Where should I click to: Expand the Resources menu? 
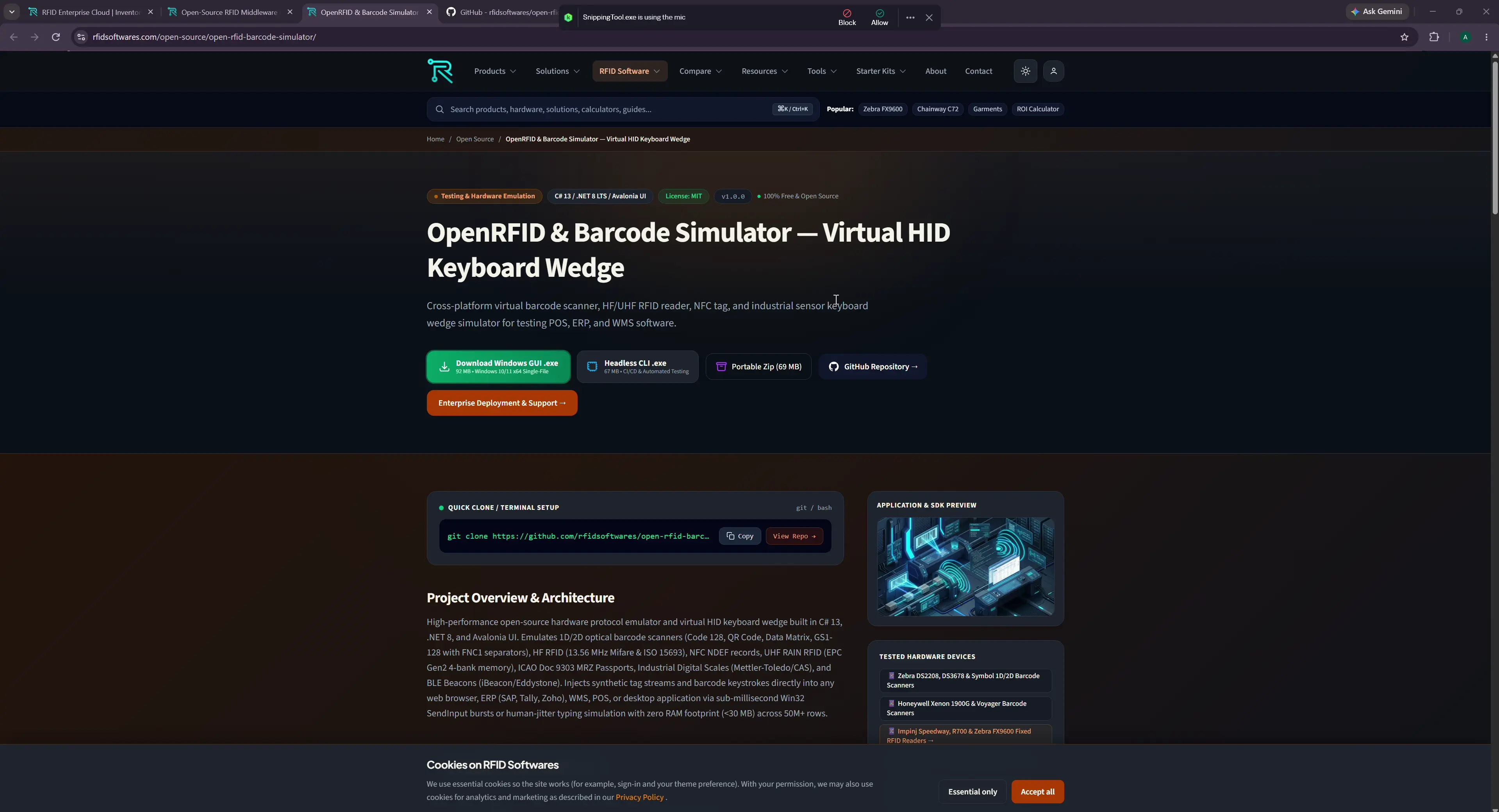764,71
